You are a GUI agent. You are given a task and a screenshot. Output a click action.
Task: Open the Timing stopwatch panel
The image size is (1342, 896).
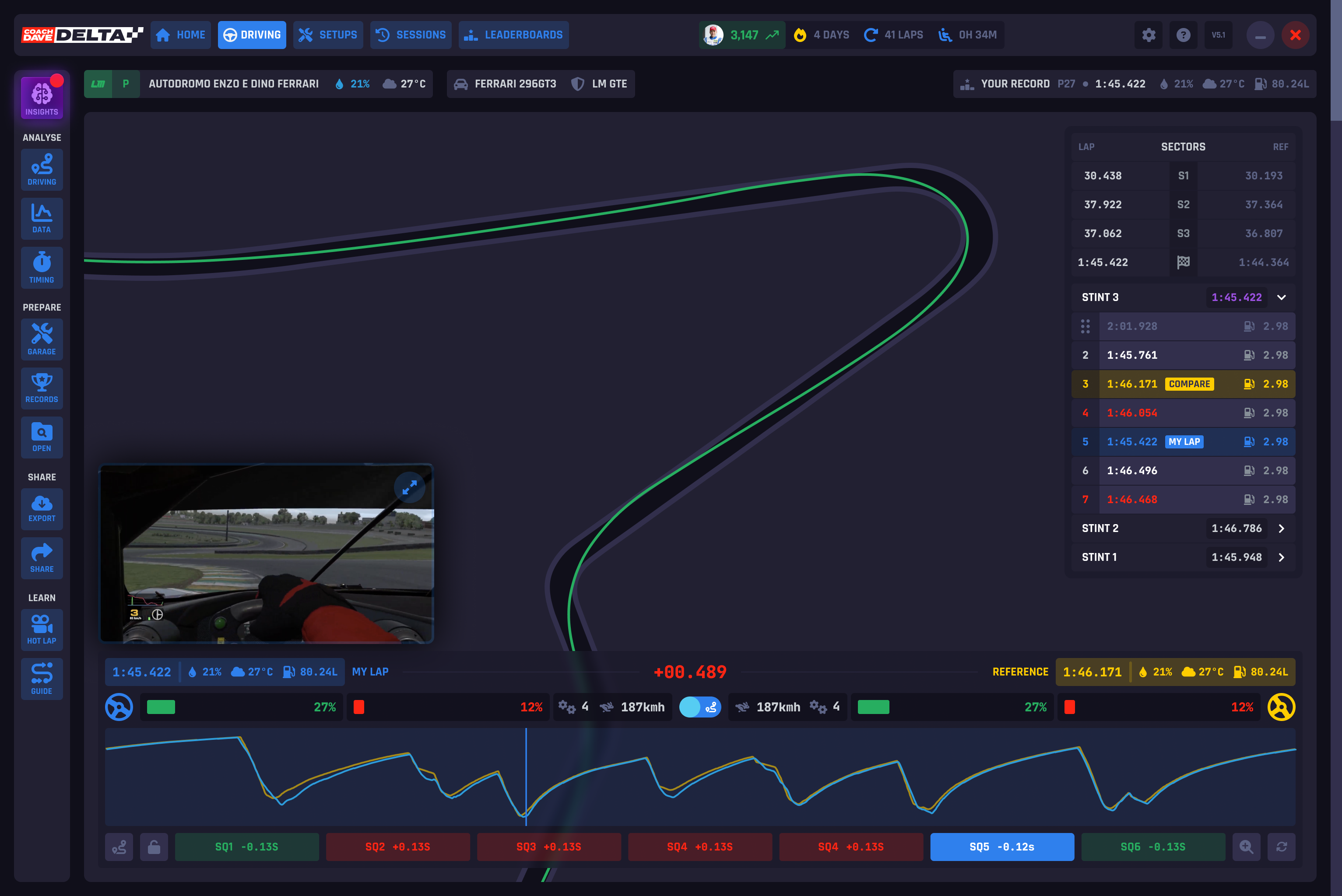pyautogui.click(x=42, y=267)
